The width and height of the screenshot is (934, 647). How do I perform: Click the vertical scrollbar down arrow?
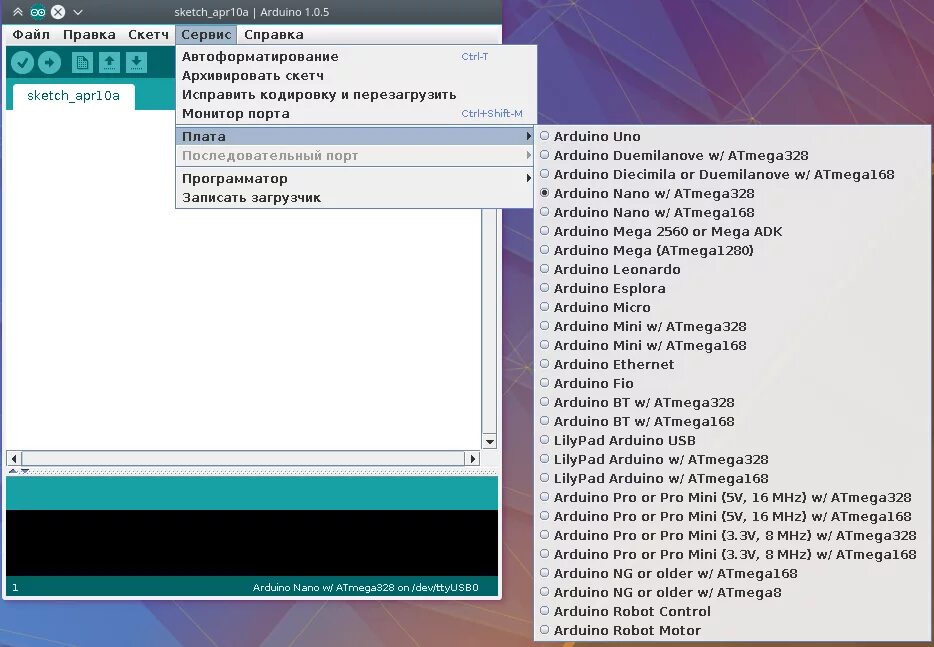(490, 442)
